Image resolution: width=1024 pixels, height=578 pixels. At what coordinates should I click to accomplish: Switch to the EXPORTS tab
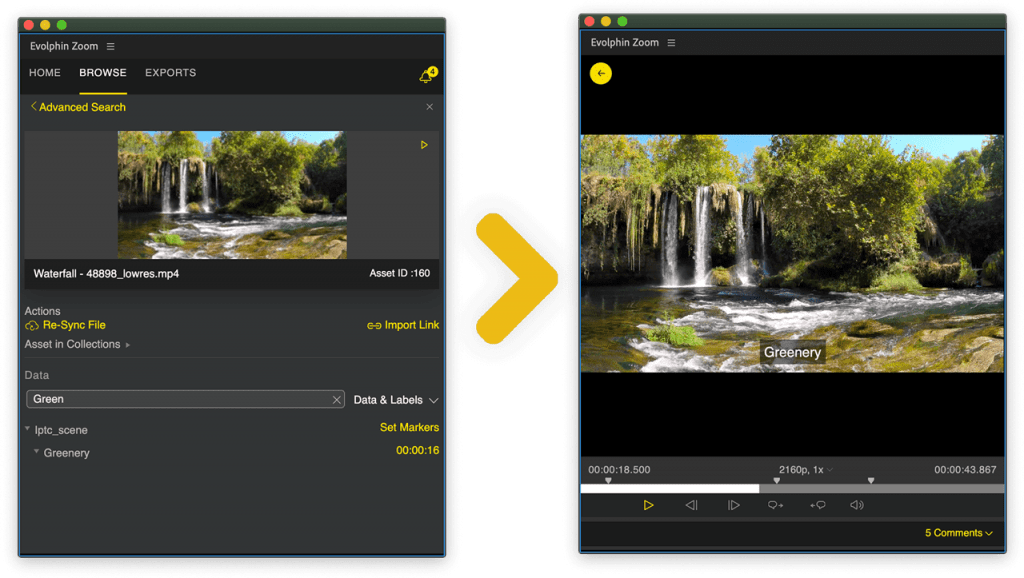169,72
